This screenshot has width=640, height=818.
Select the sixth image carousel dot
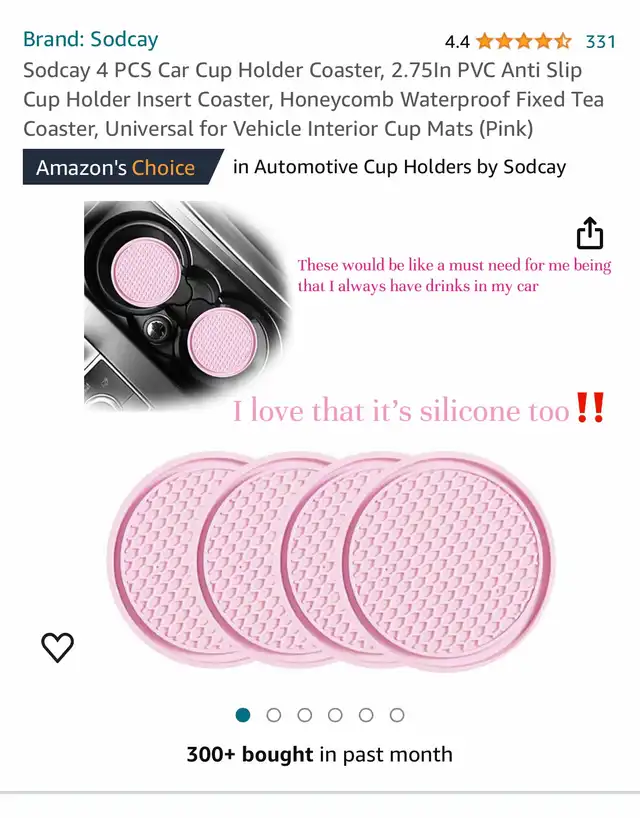point(397,715)
